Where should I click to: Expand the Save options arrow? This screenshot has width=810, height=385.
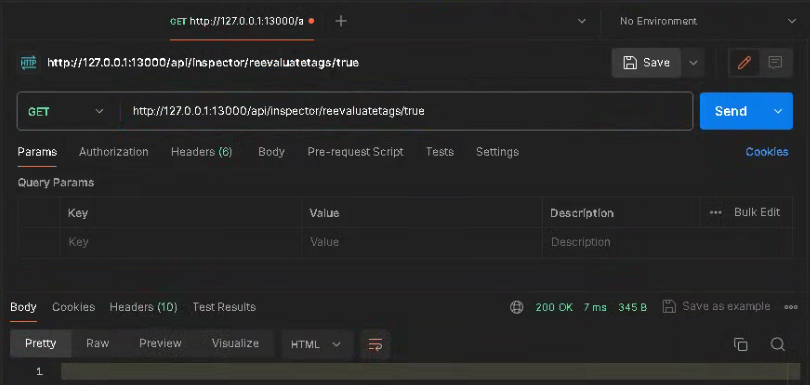click(x=693, y=63)
